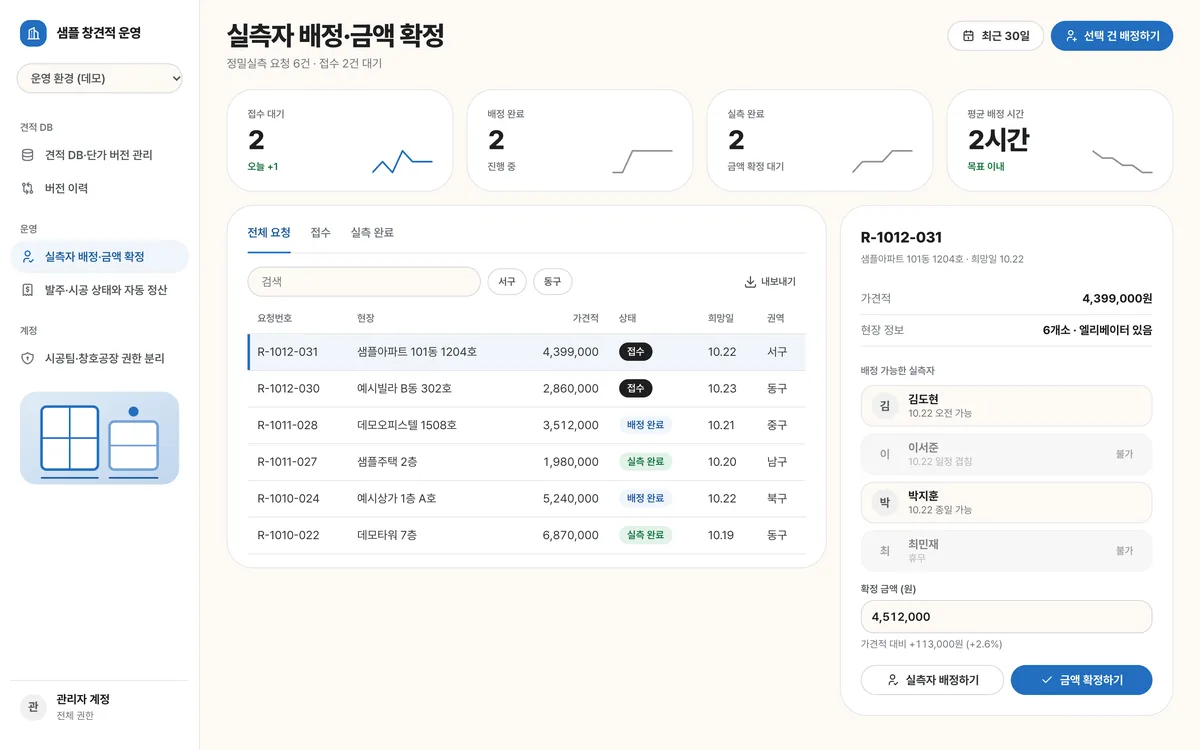The image size is (1200, 750).
Task: Click the person icon in 실측자 배정하기 button
Action: (893, 680)
